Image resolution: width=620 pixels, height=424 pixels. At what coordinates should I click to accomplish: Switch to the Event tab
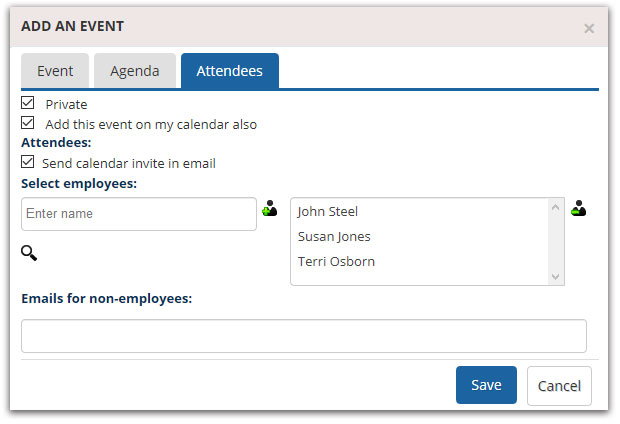click(55, 71)
